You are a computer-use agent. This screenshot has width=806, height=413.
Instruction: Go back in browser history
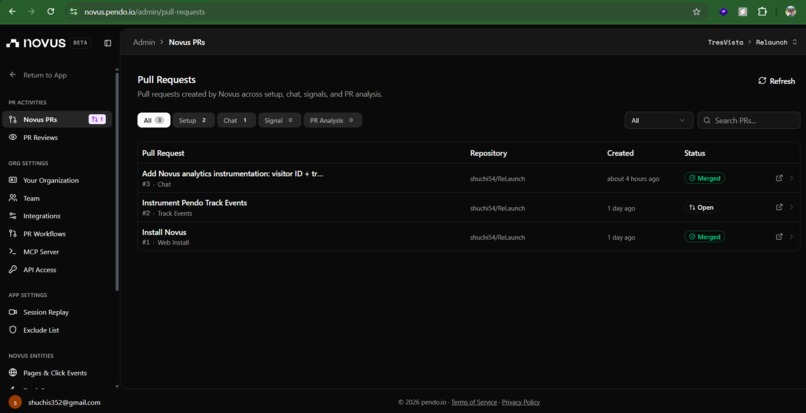point(12,11)
